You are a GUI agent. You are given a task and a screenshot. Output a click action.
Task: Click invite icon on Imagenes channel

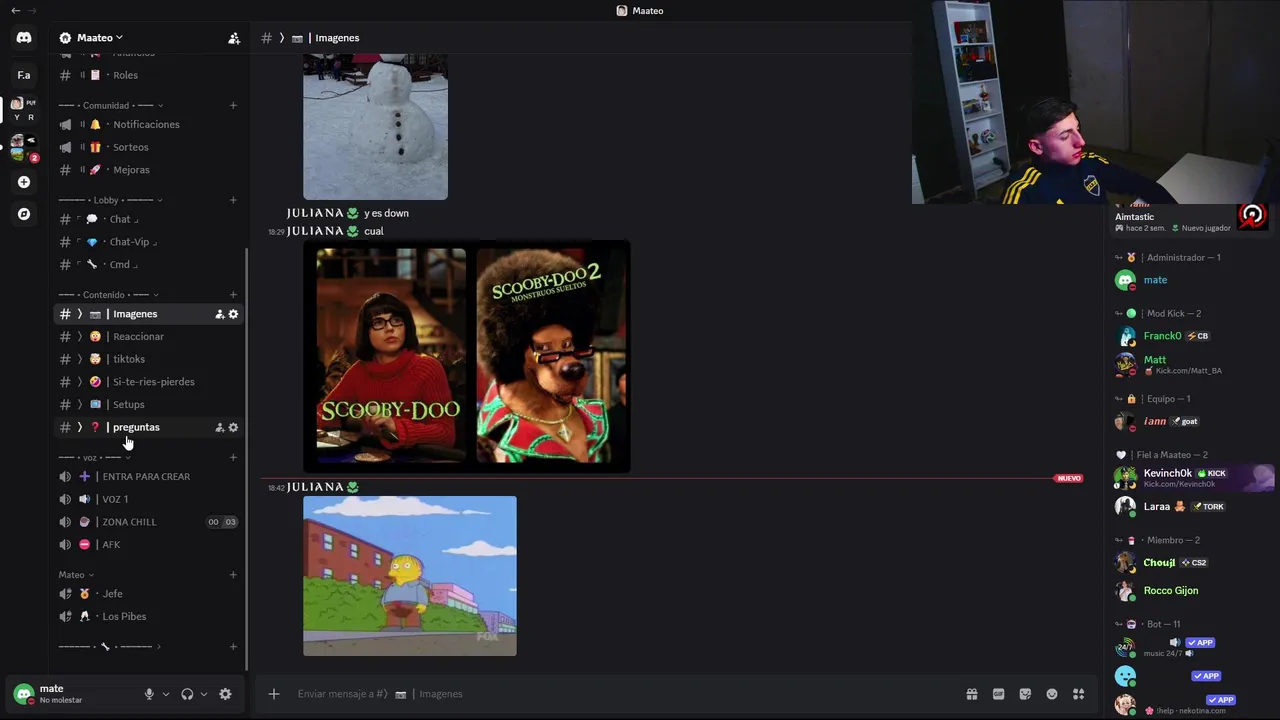point(220,314)
